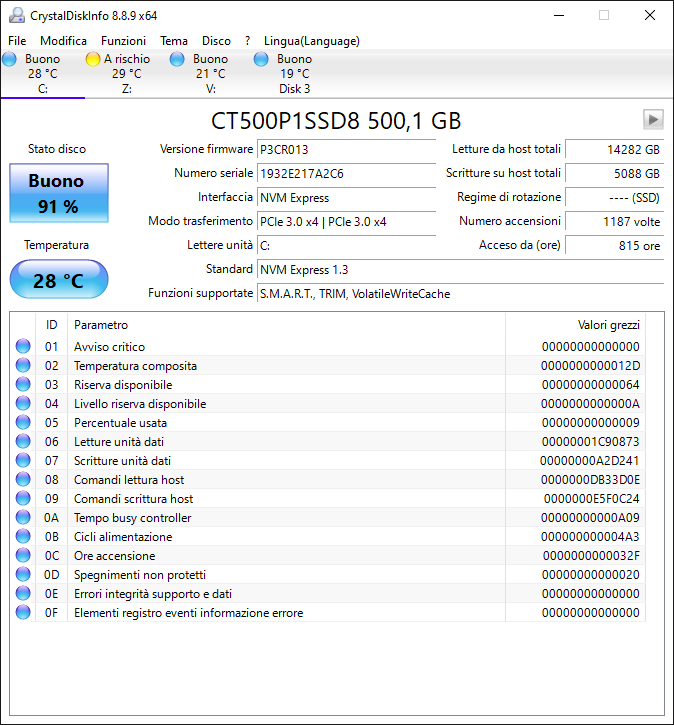Click the status orb of Errori integrità supporto
The image size is (674, 725).
(23, 593)
